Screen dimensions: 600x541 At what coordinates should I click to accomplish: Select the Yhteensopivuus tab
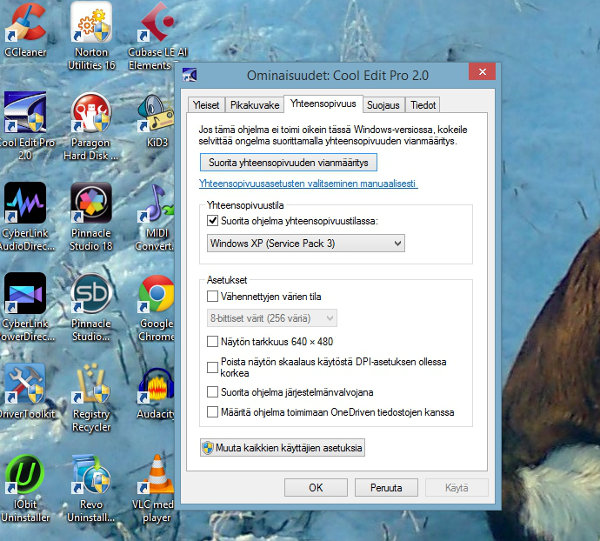tap(323, 104)
